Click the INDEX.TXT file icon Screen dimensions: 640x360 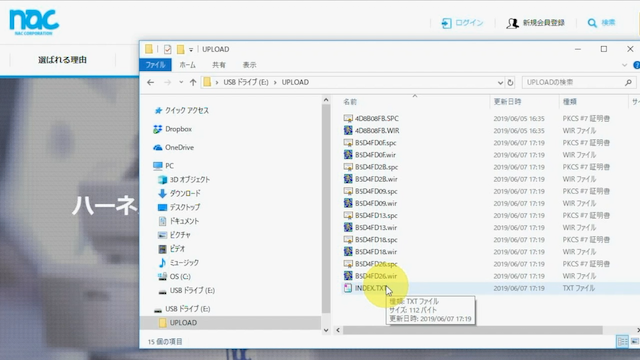[348, 288]
